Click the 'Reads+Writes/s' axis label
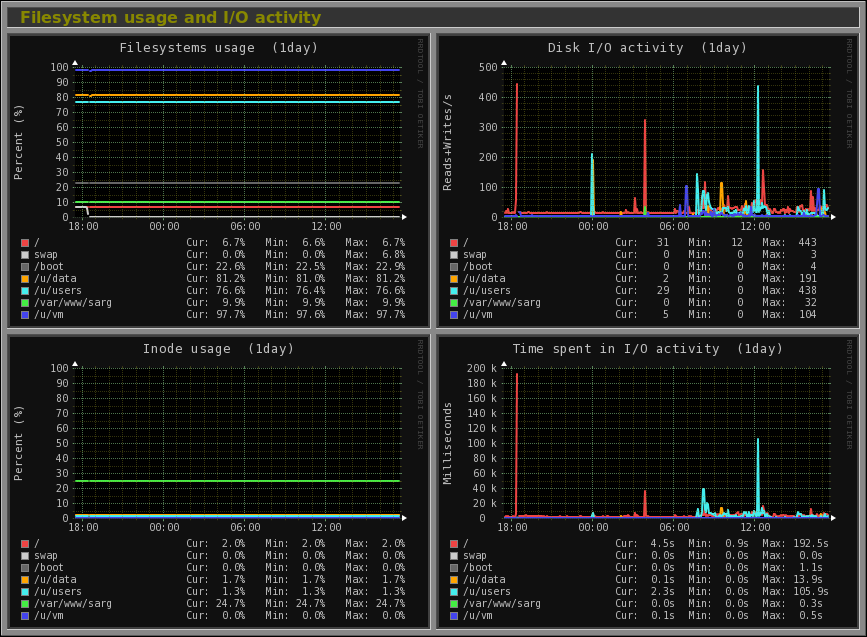 [x=447, y=142]
